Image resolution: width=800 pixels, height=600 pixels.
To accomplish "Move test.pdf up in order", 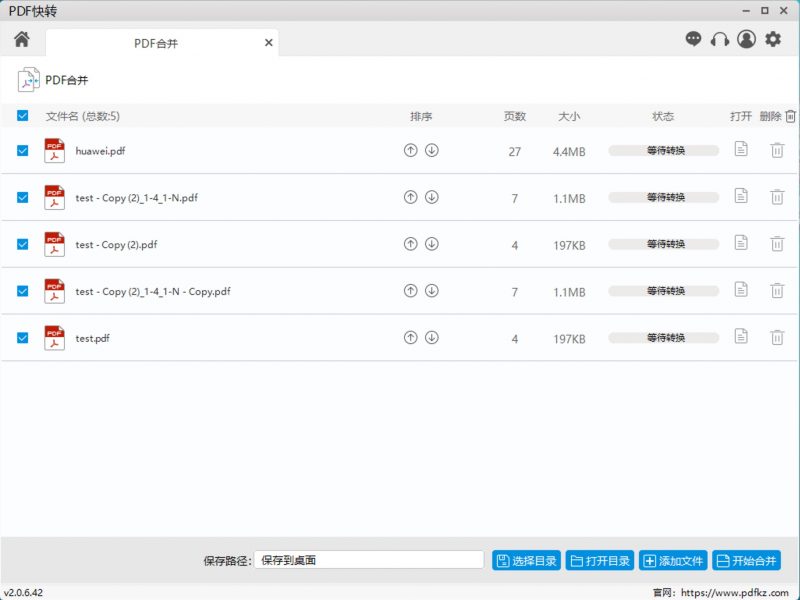I will point(410,338).
